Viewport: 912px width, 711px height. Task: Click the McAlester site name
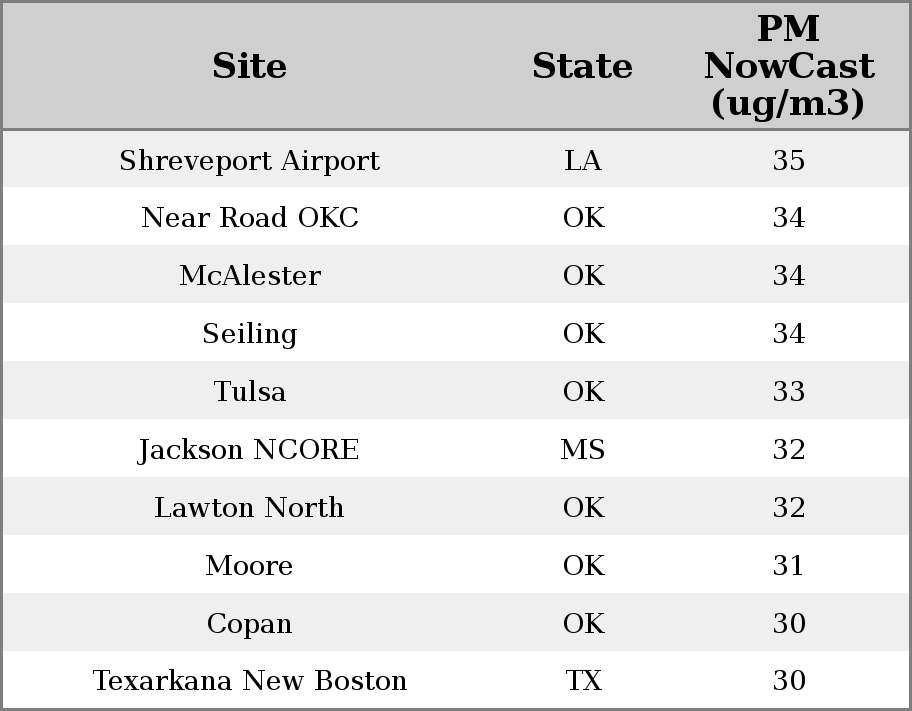249,276
